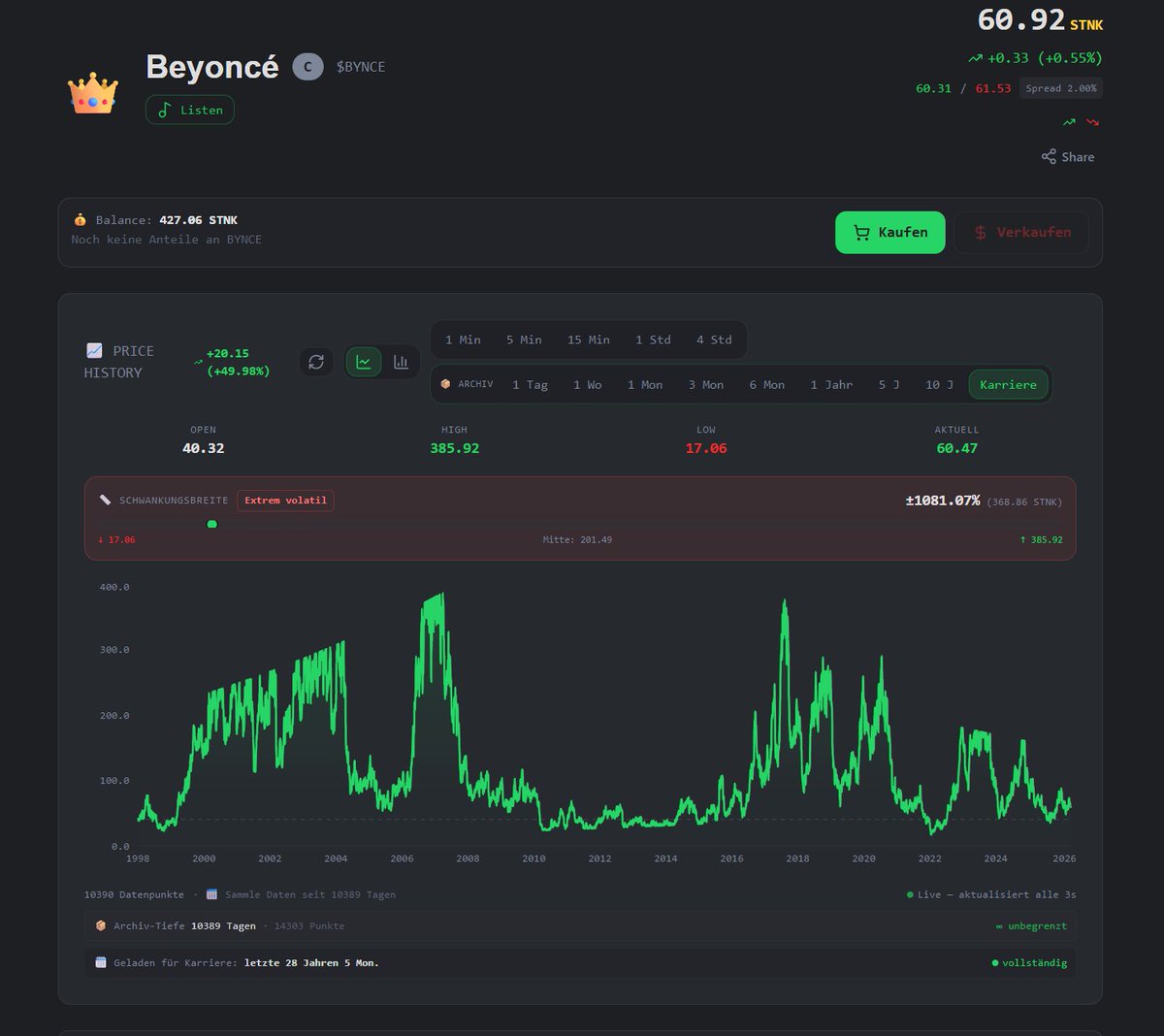
Task: Click the music note in Listen button
Action: point(165,110)
